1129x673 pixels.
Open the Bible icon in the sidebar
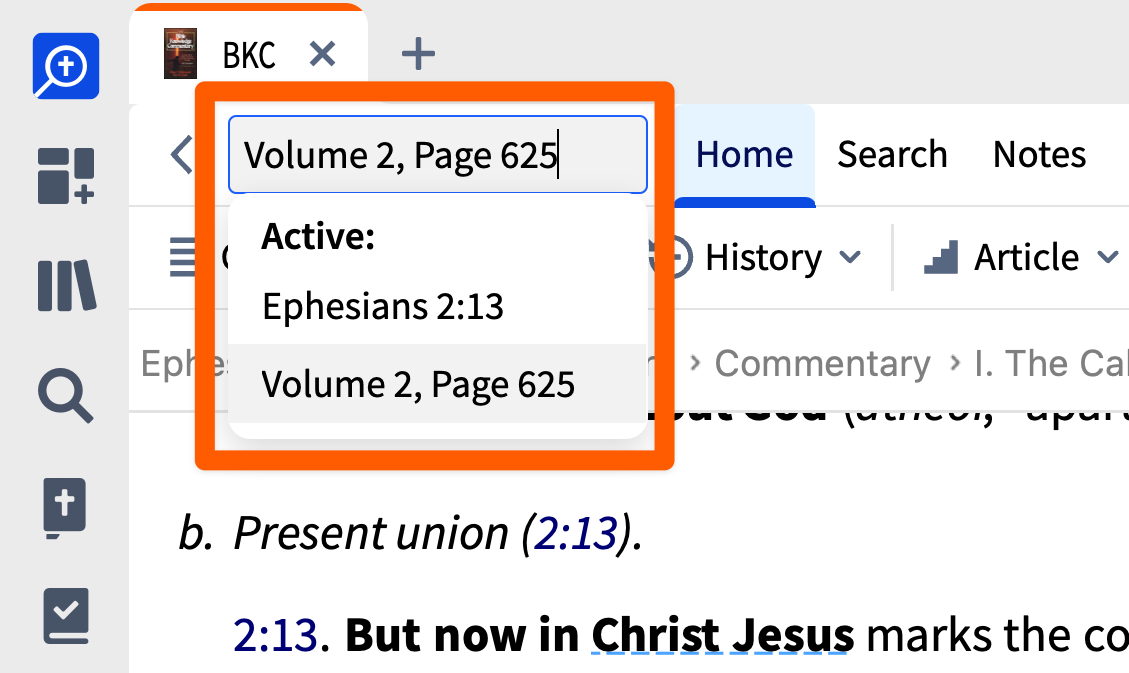point(65,507)
